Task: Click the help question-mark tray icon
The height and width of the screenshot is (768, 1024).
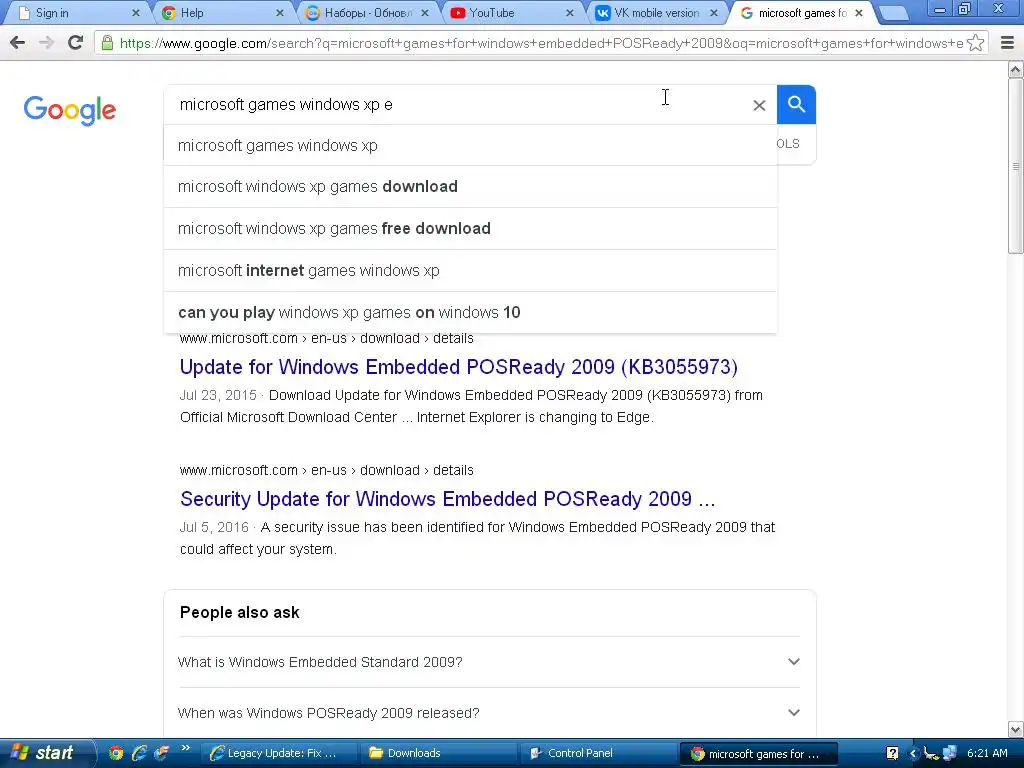Action: (892, 753)
